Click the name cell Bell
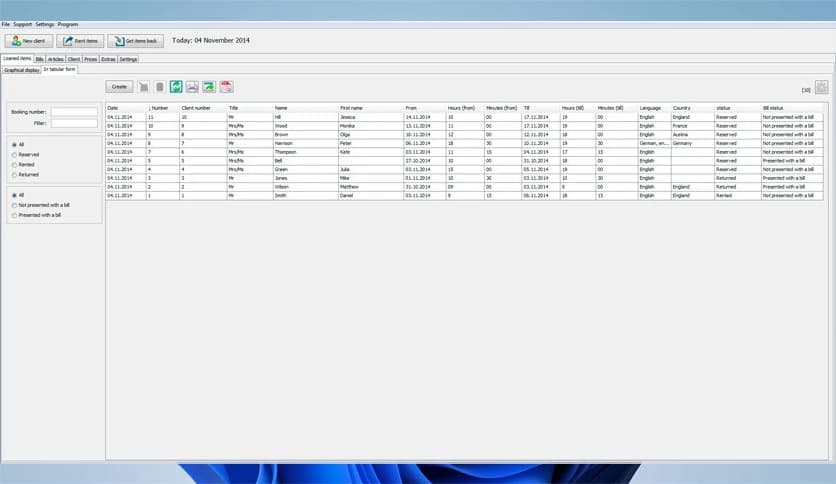 tap(306, 161)
